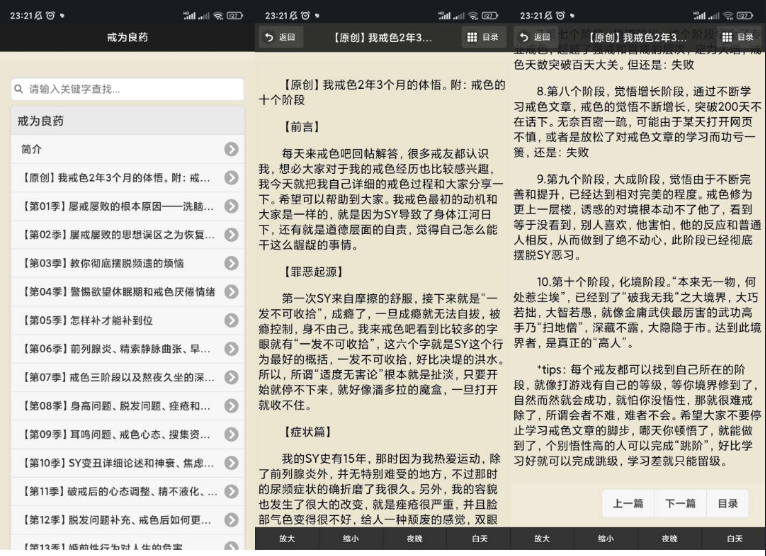This screenshot has width=766, height=556.
Task: Click 放大 to enlarge text in the middle reader
Action: [x=287, y=538]
